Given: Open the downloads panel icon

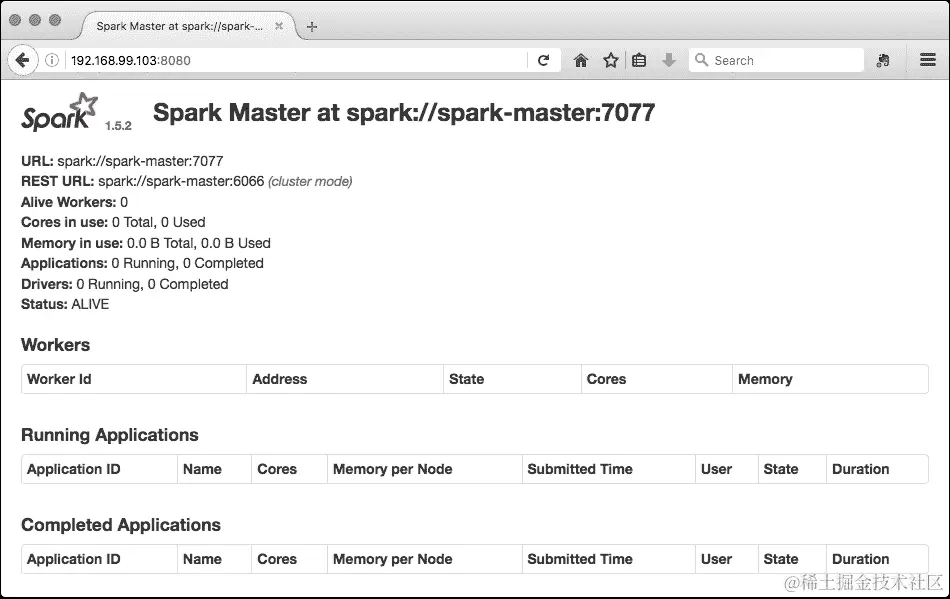Looking at the screenshot, I should click(668, 60).
